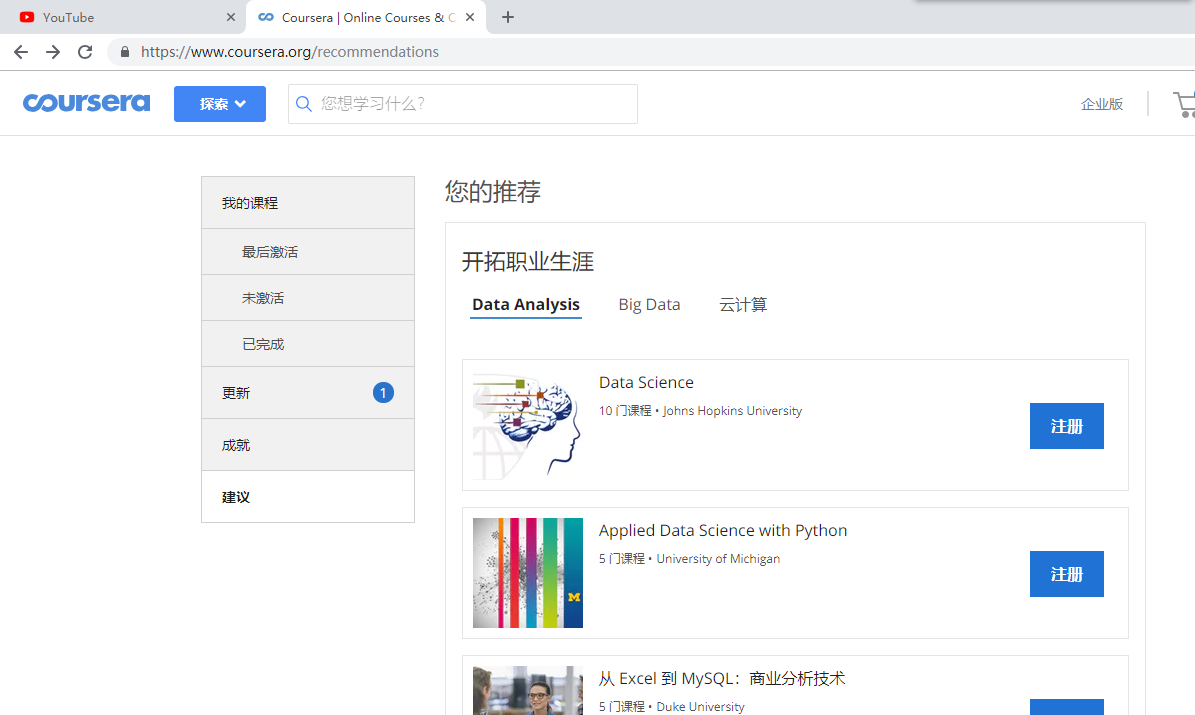Open a new browser tab with plus
Viewport: 1195px width, 715px height.
pyautogui.click(x=508, y=17)
